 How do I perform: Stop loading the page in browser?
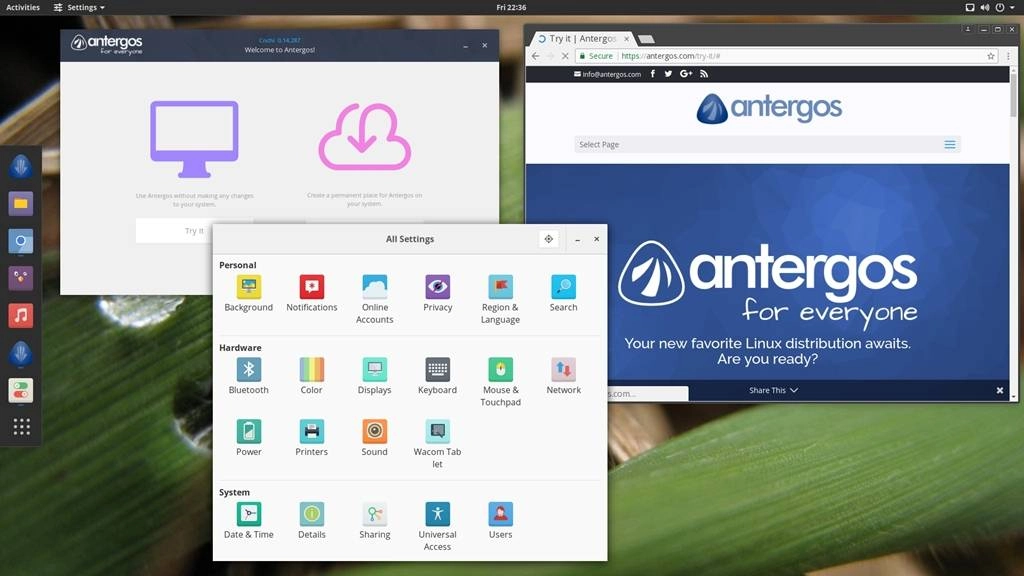565,56
